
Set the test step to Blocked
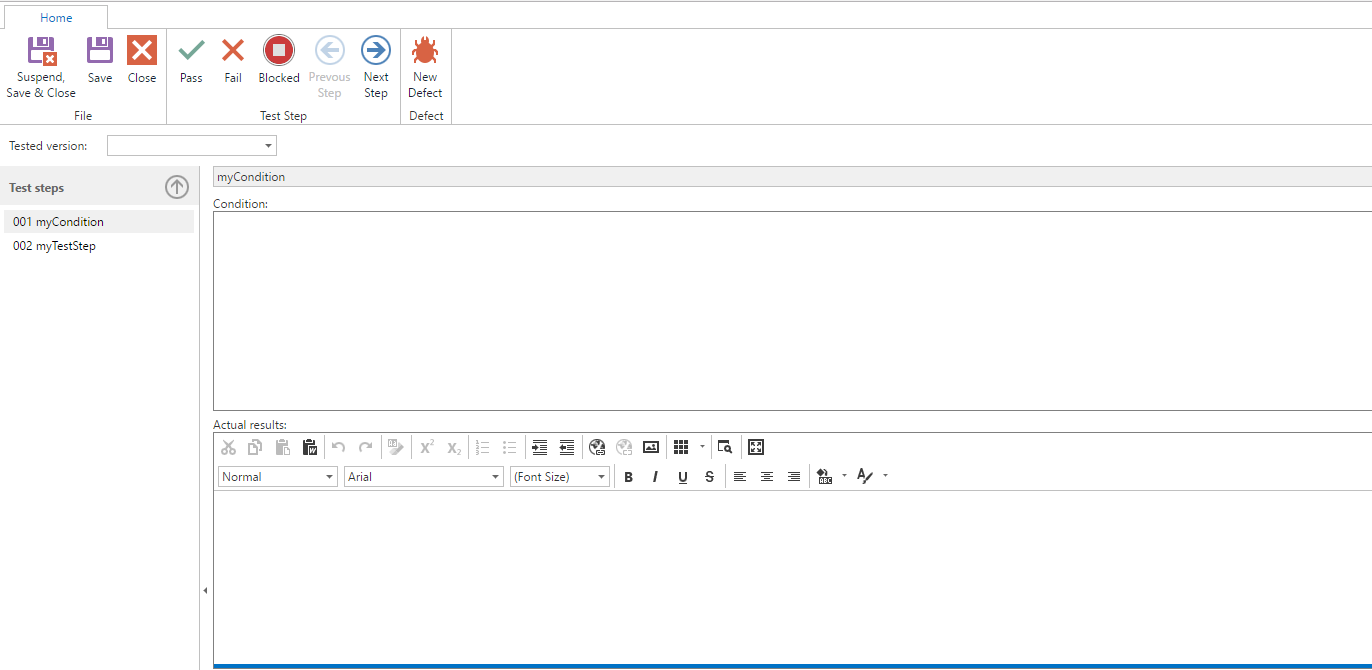279,60
